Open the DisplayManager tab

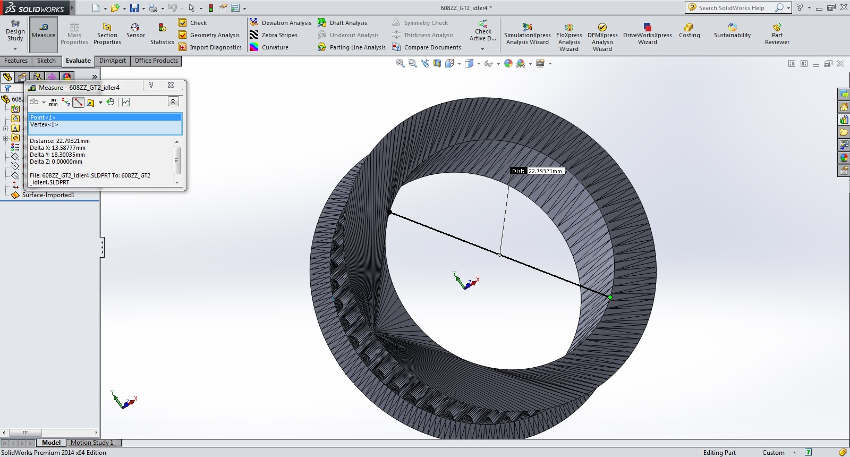tap(67, 77)
